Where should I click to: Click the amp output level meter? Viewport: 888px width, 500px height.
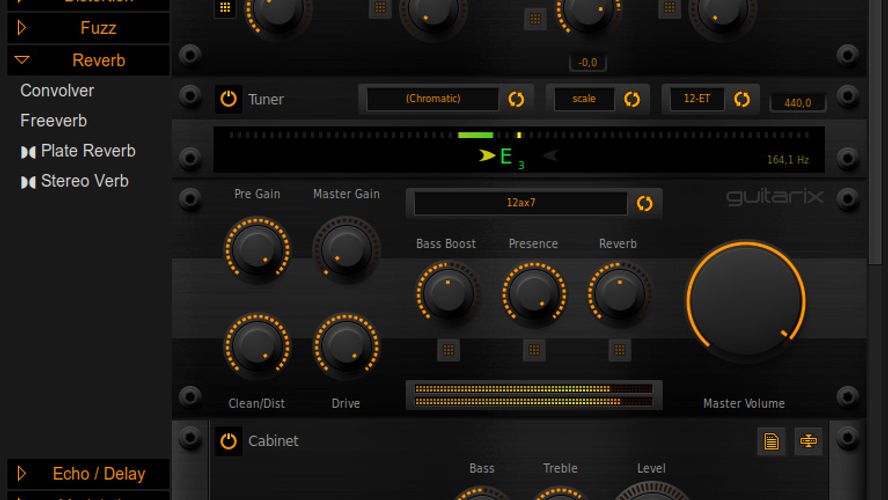[x=533, y=395]
